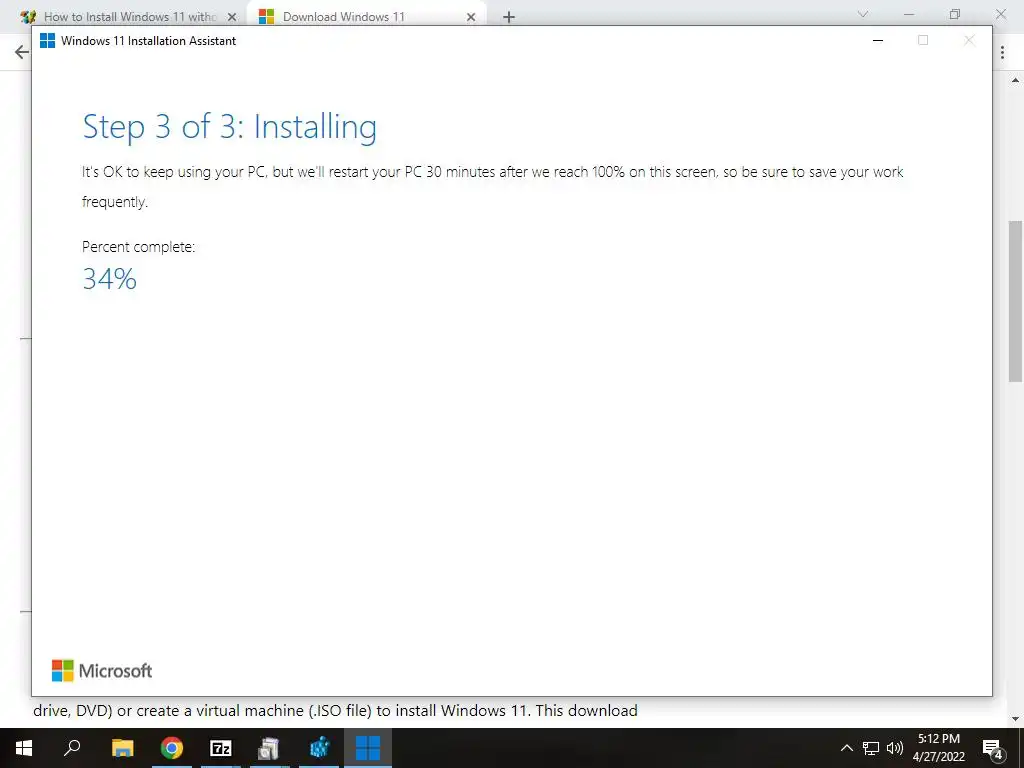
Task: Close the Chrome browser window
Action: (x=1000, y=14)
